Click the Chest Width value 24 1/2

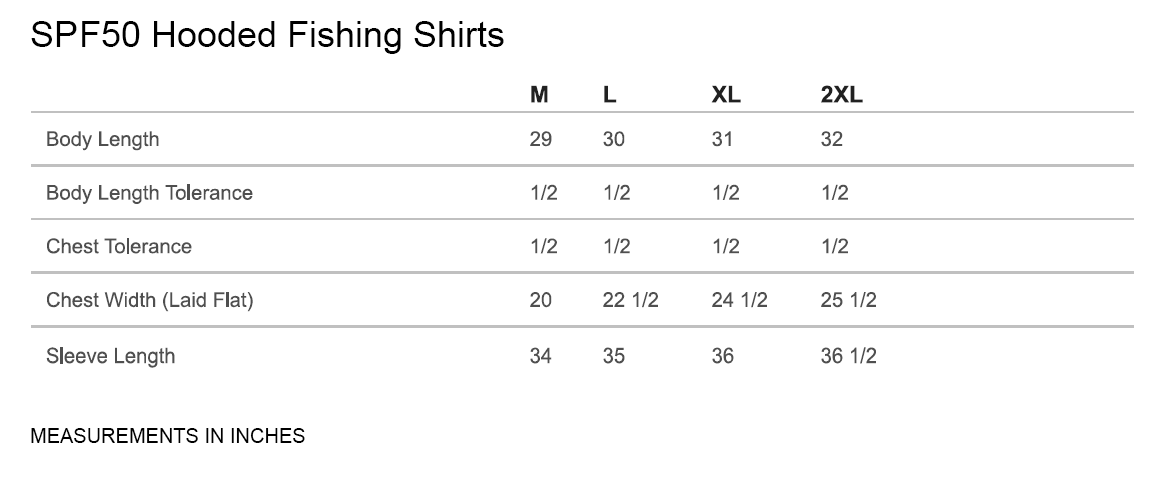(x=739, y=300)
